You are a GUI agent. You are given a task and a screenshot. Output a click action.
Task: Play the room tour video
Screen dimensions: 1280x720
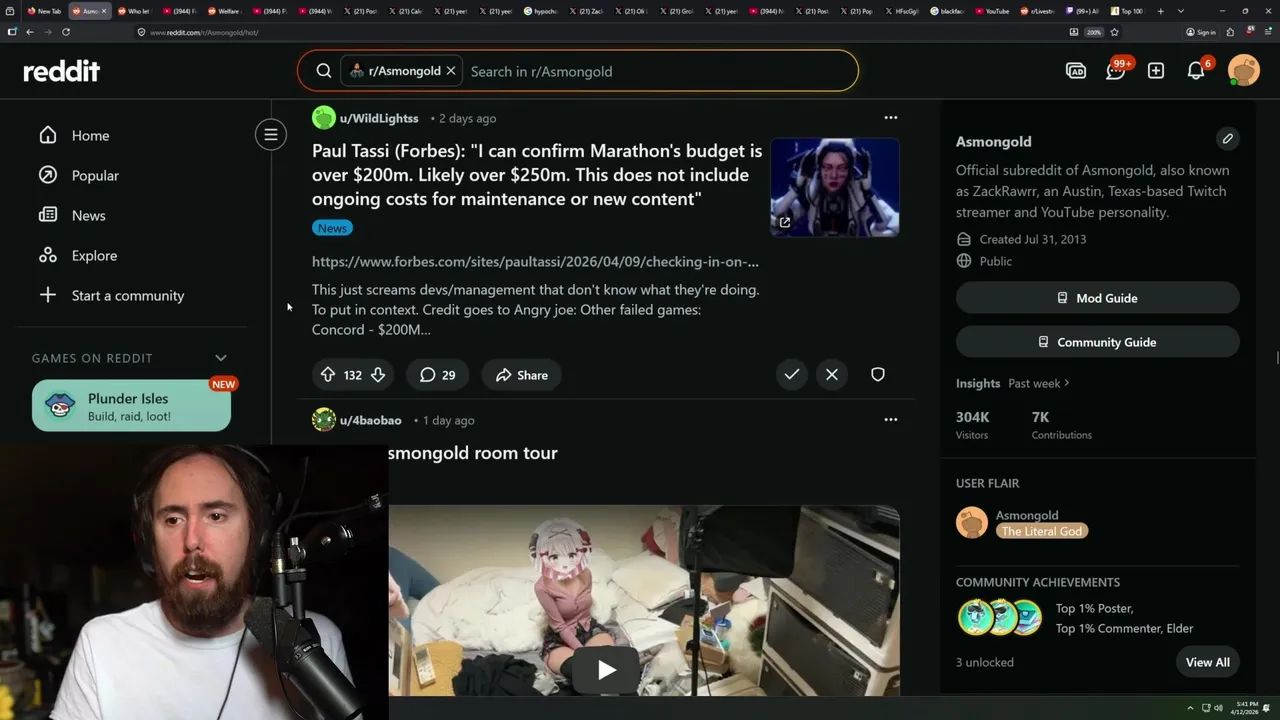click(x=606, y=670)
